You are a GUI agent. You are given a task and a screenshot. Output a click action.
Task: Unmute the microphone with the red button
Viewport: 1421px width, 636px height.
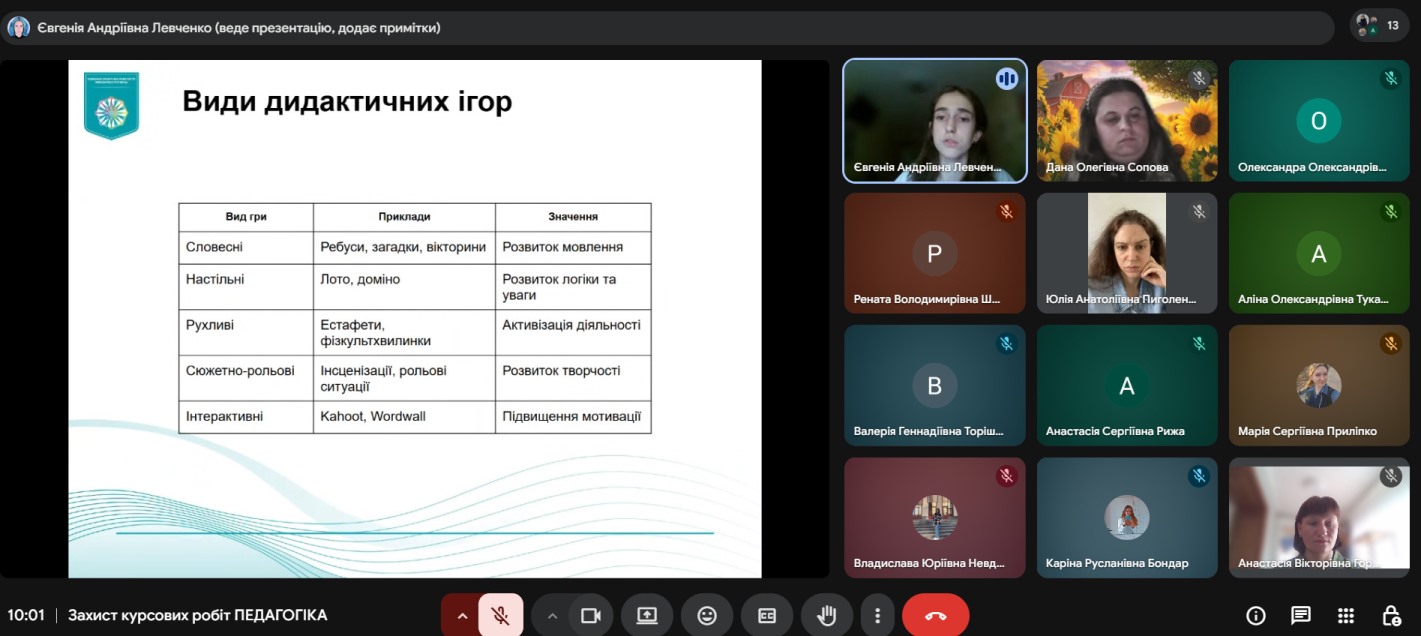pyautogui.click(x=501, y=615)
